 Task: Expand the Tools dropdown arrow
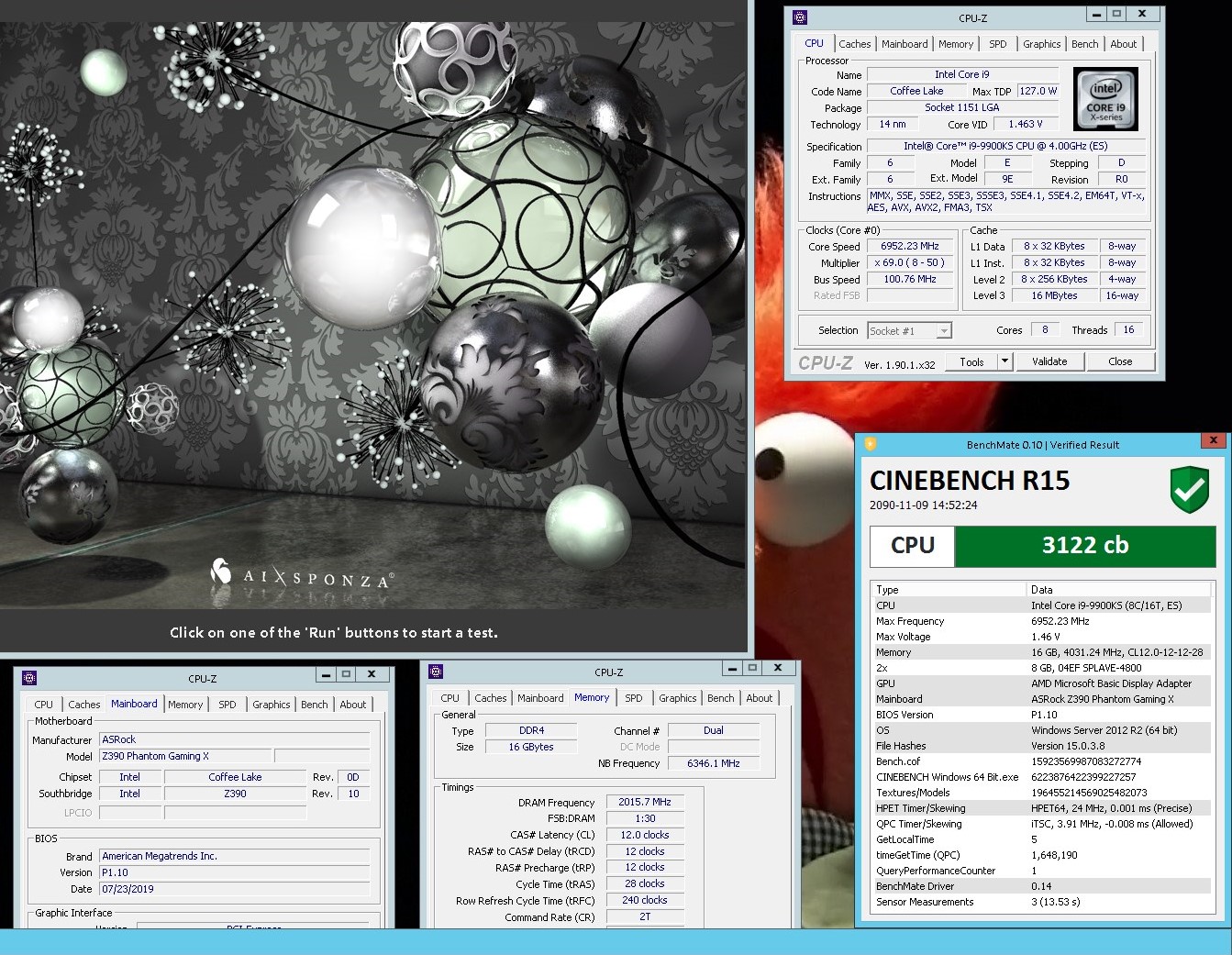coord(1004,361)
